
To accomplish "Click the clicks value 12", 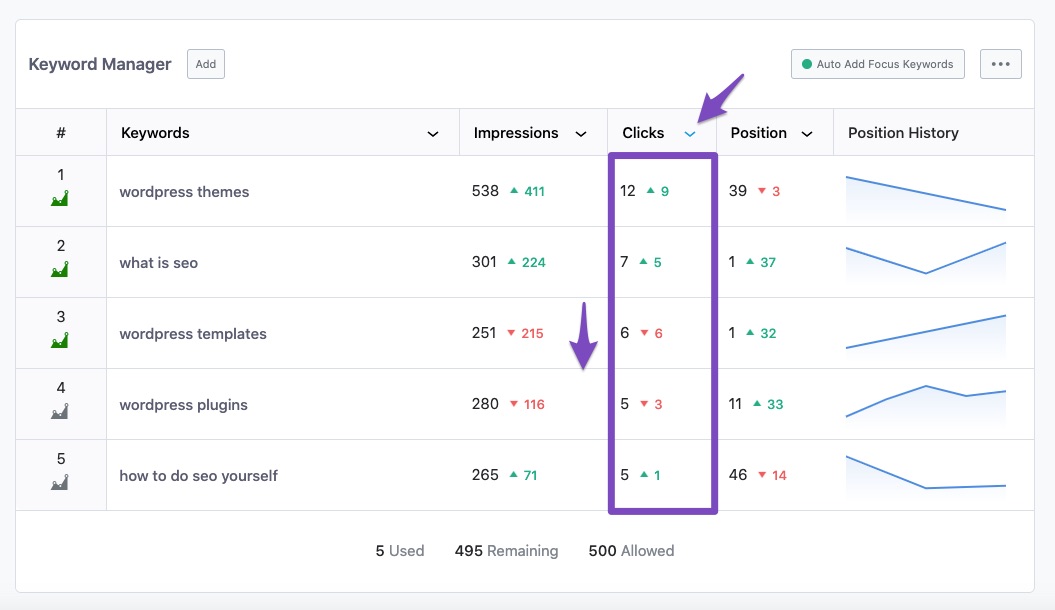I will tap(628, 191).
